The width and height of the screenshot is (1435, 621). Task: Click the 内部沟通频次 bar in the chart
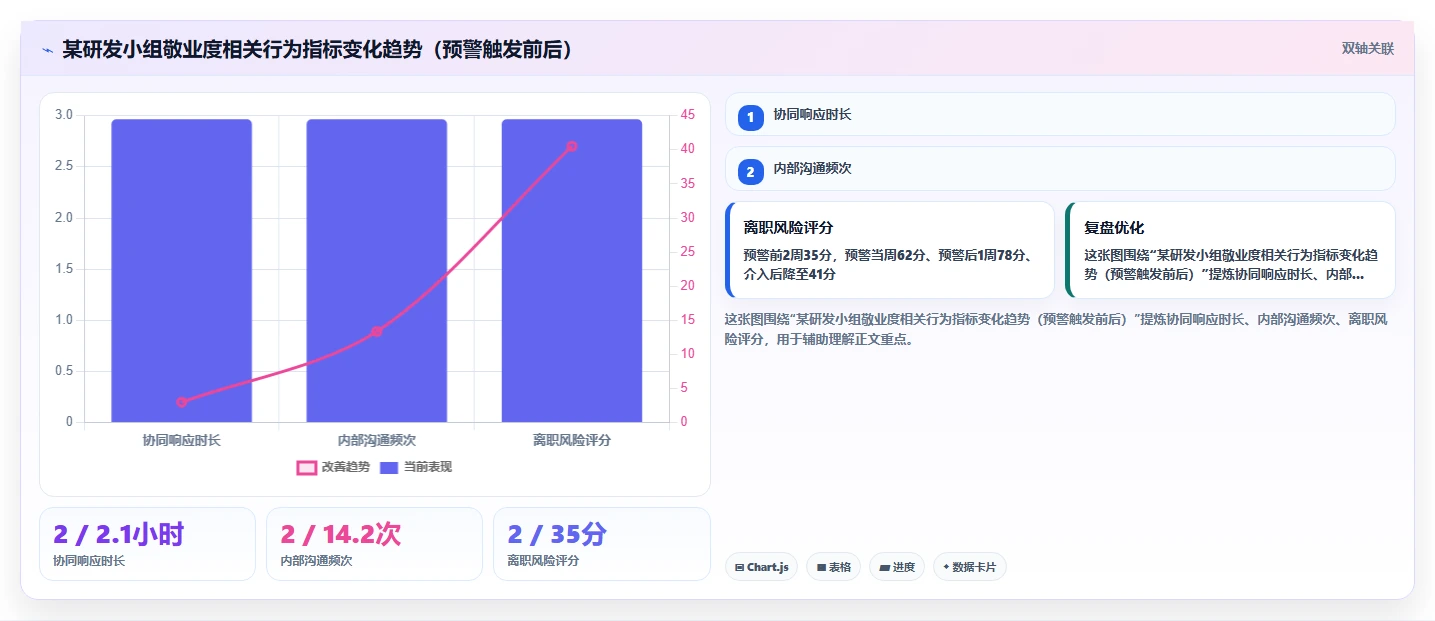tap(376, 270)
